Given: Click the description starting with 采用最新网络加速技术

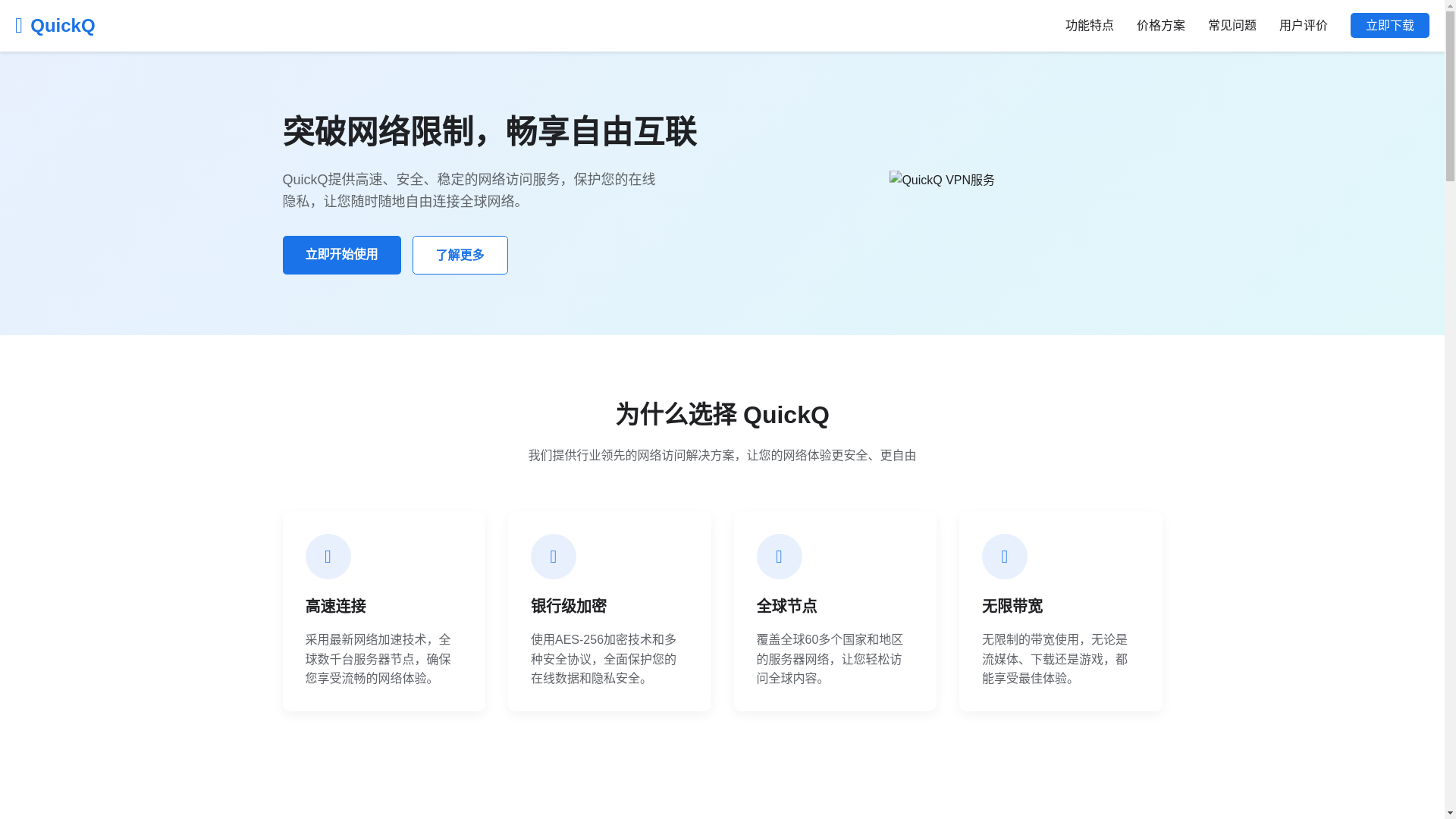Looking at the screenshot, I should [x=378, y=659].
